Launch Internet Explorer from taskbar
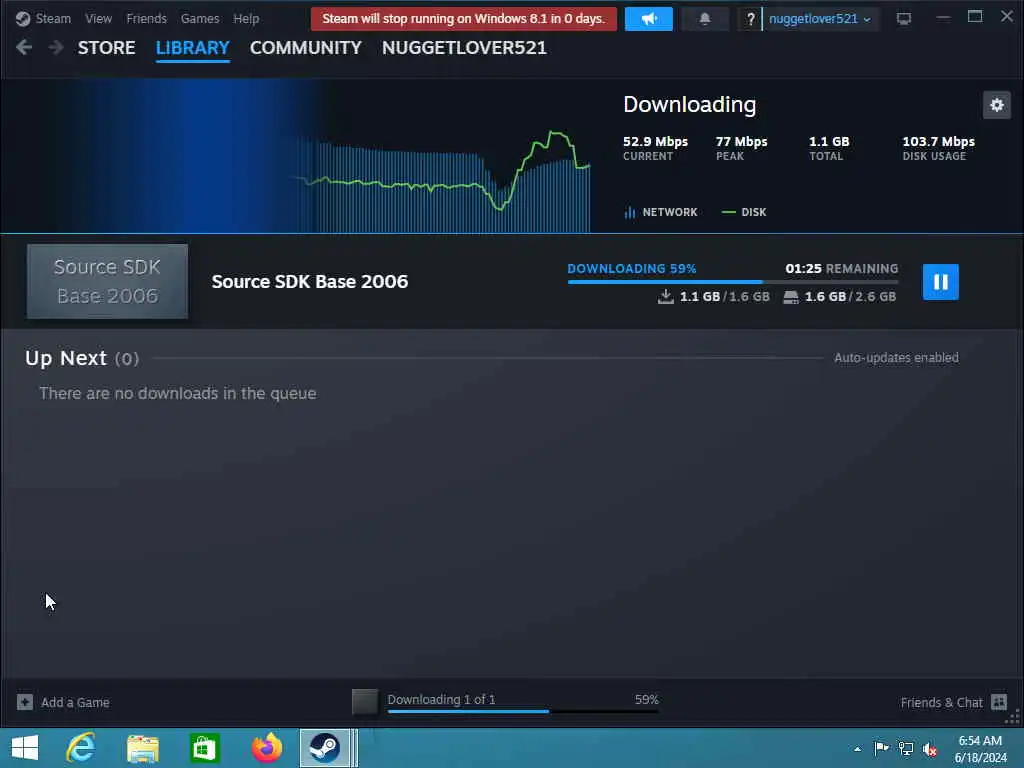Viewport: 1024px width, 768px height. [x=80, y=748]
